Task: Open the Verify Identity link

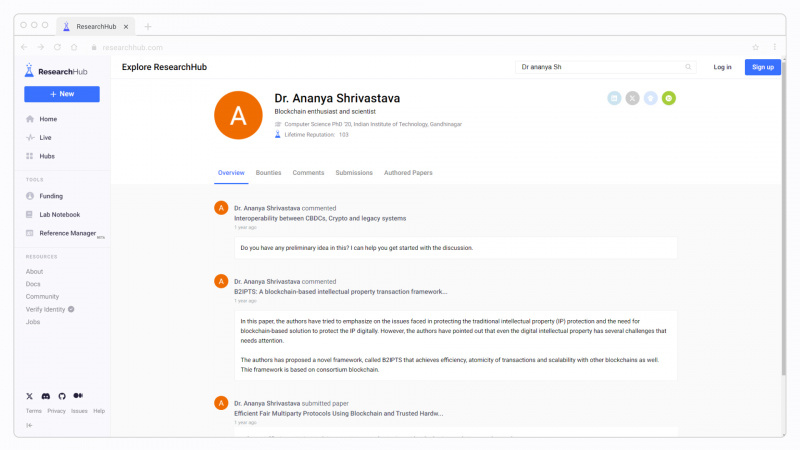Action: pyautogui.click(x=50, y=309)
